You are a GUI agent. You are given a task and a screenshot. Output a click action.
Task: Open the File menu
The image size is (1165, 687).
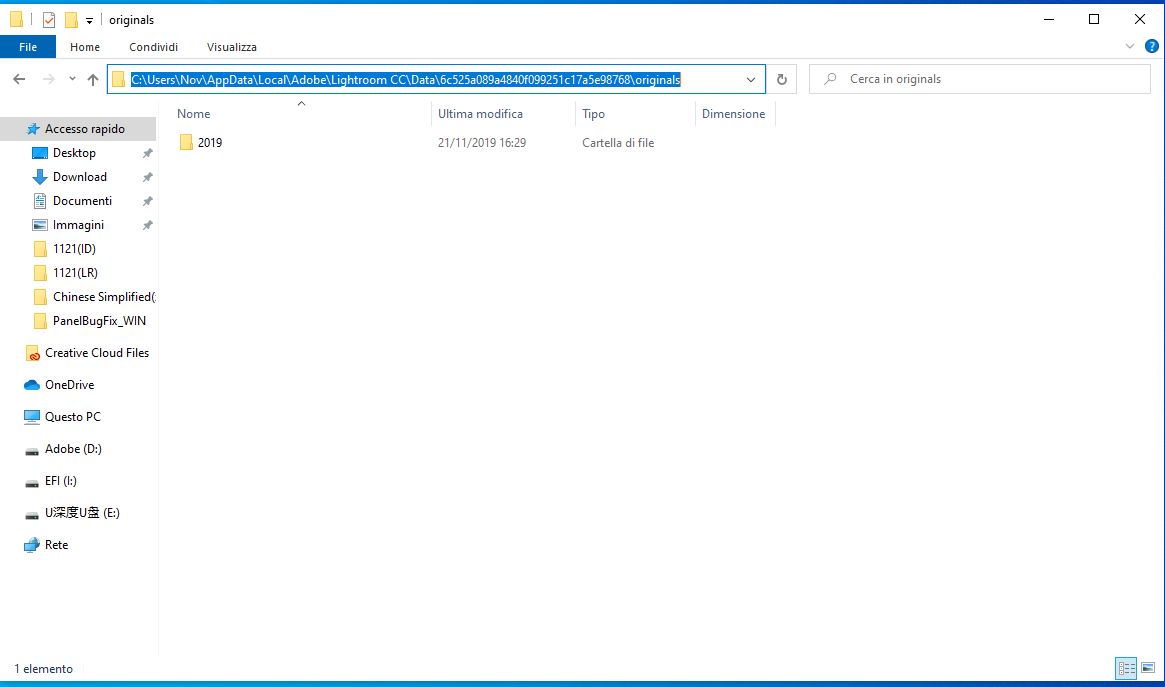[x=27, y=46]
